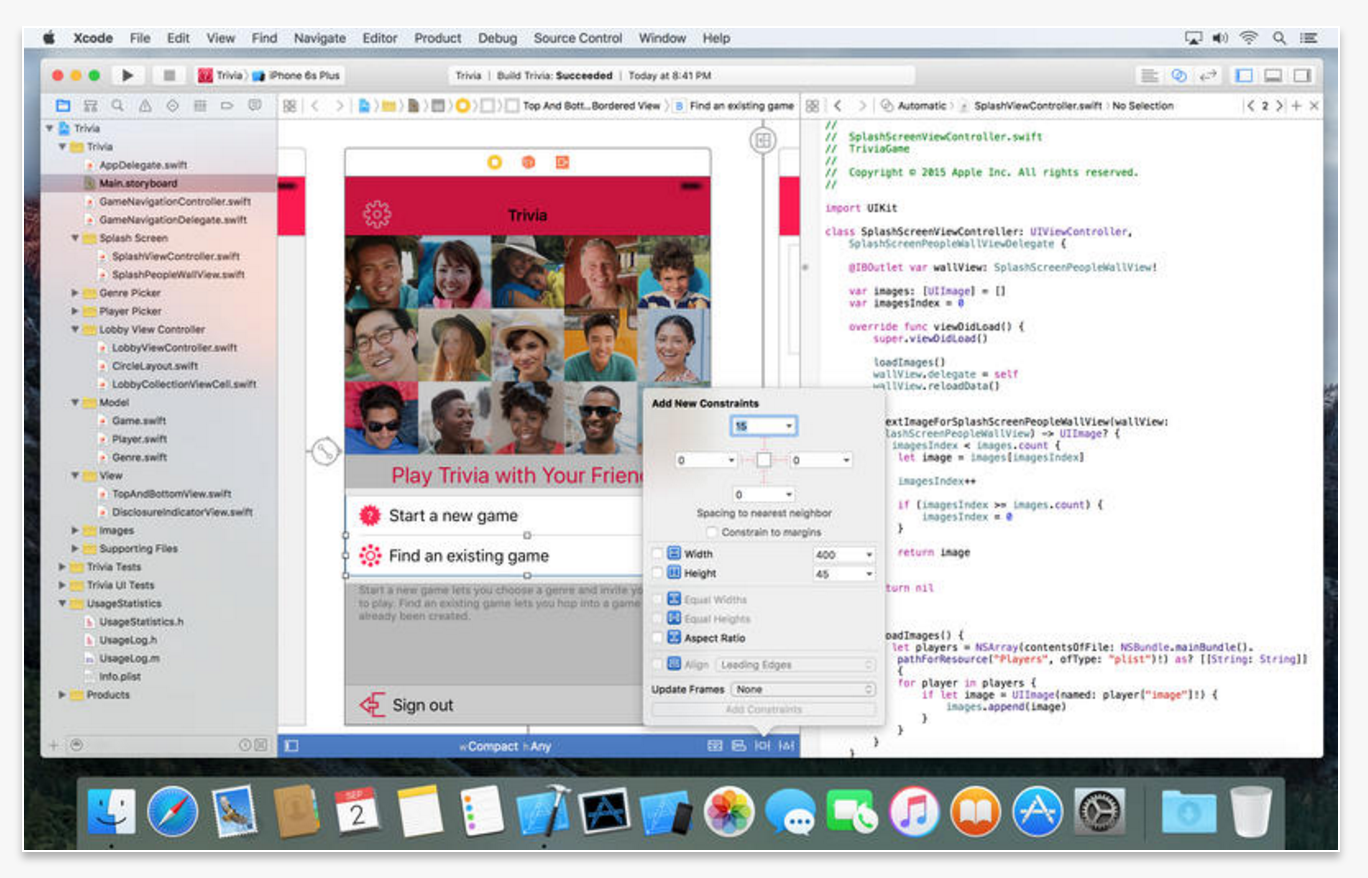Open Spotlight search in menu bar
1368x878 pixels.
pos(1279,38)
